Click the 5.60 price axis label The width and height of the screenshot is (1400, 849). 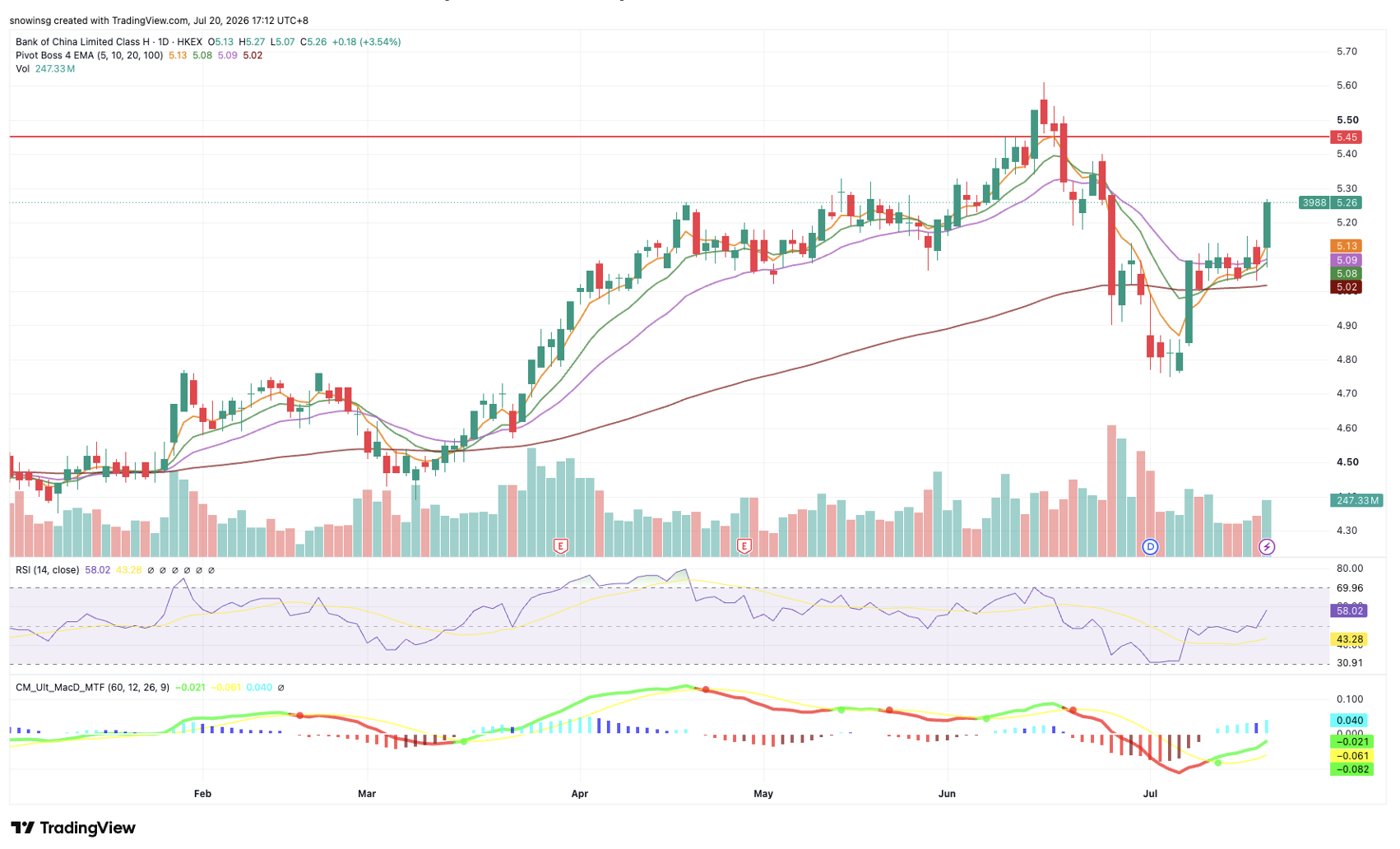tap(1347, 86)
